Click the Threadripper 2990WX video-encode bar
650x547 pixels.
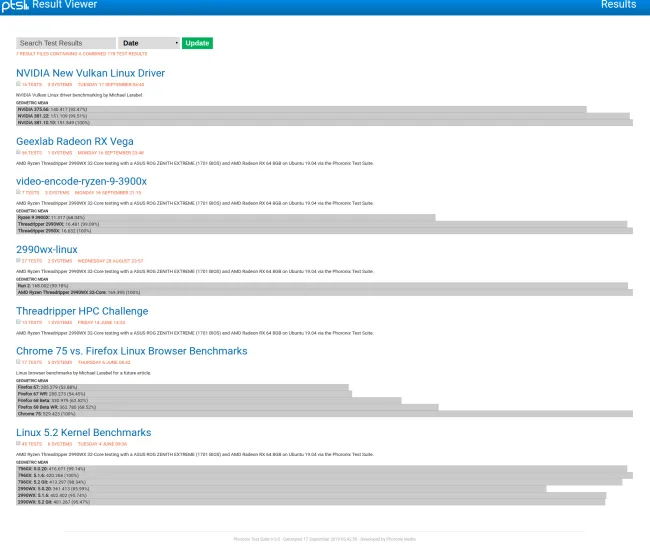coord(322,224)
